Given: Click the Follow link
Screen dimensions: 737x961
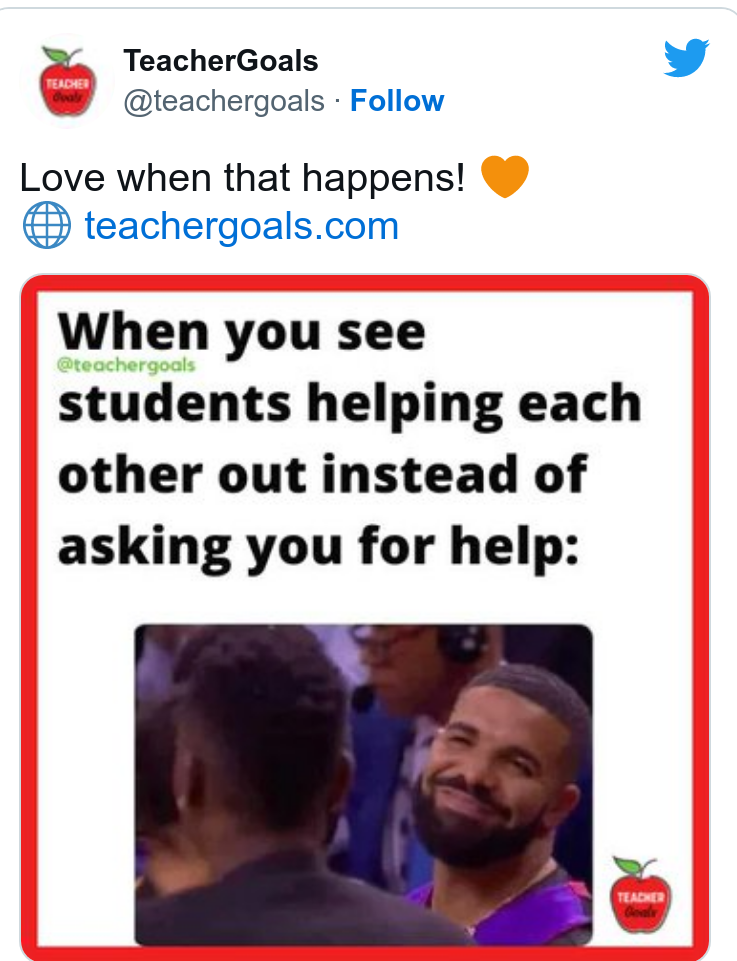Looking at the screenshot, I should [397, 101].
